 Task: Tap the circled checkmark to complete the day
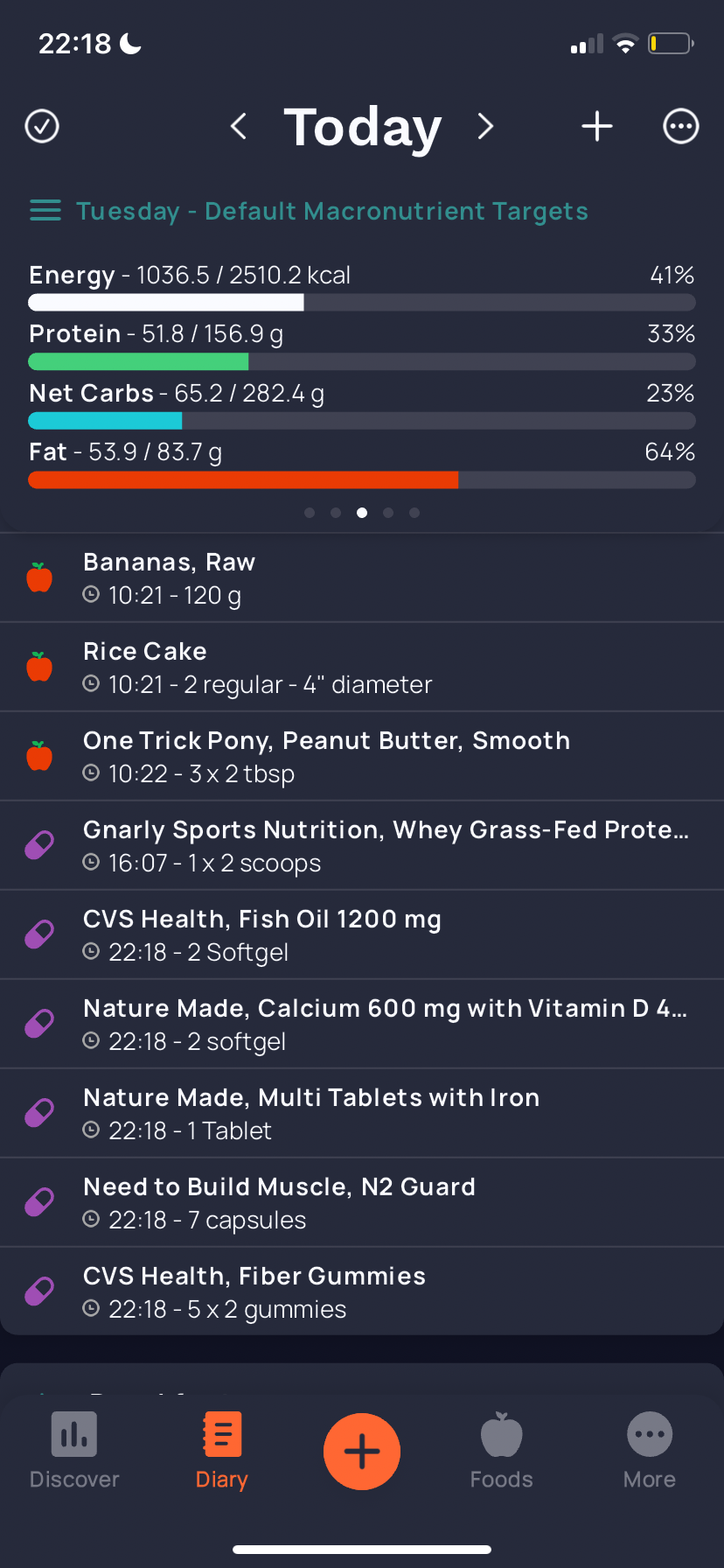pos(42,126)
